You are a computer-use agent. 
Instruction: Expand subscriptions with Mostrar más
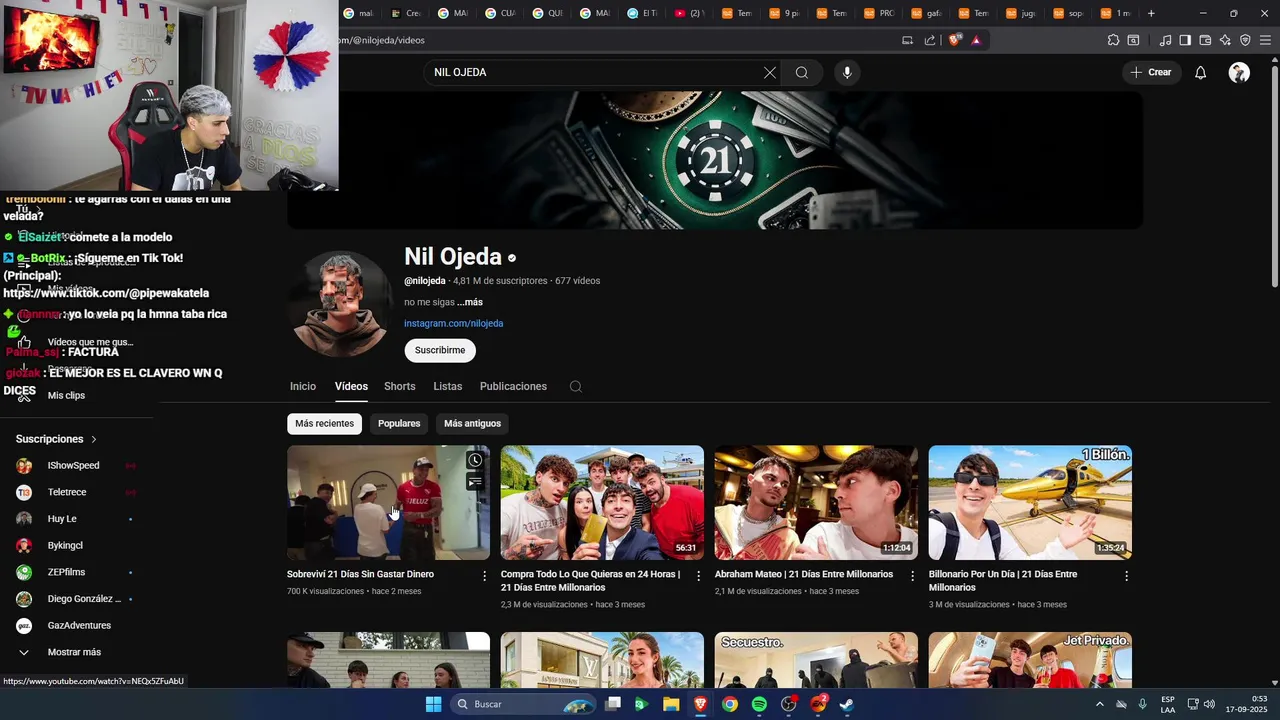pos(74,652)
